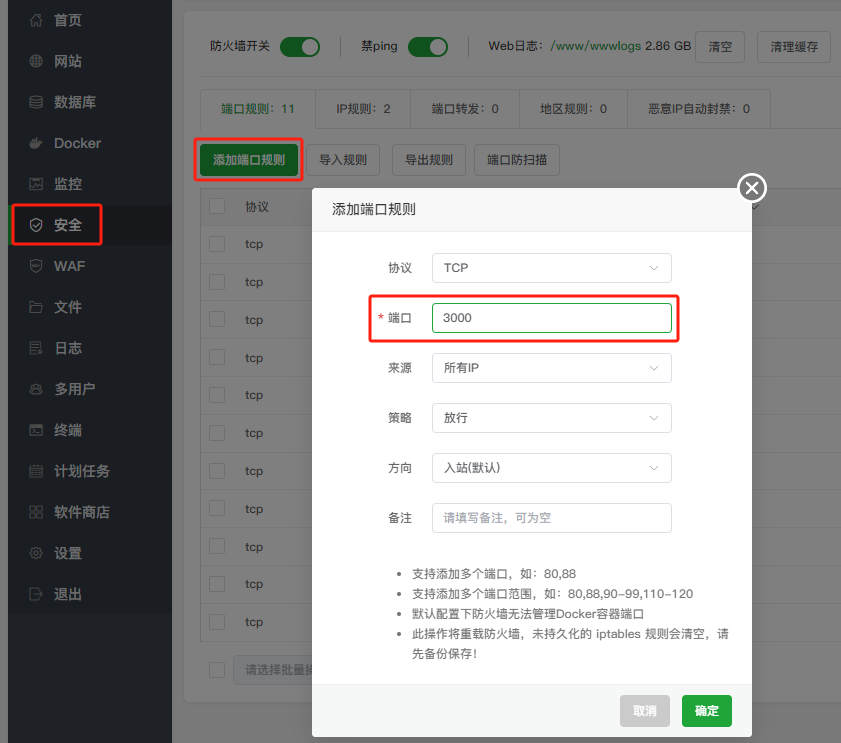The width and height of the screenshot is (841, 743).
Task: Click the 端口 input field
Action: click(x=551, y=318)
